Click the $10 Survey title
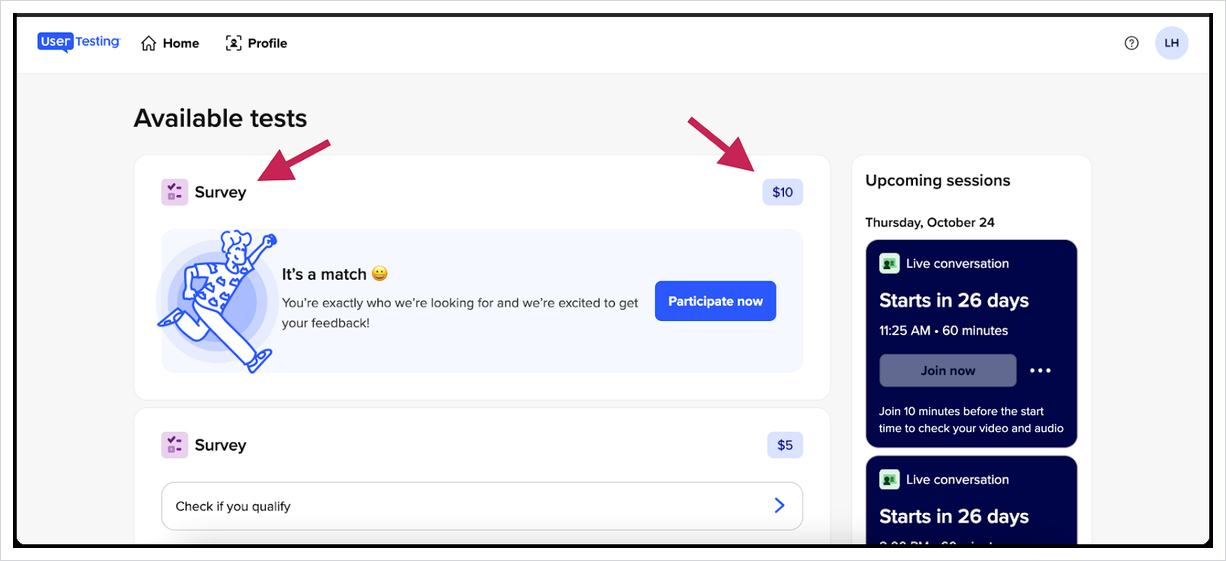The width and height of the screenshot is (1226, 561). (220, 192)
